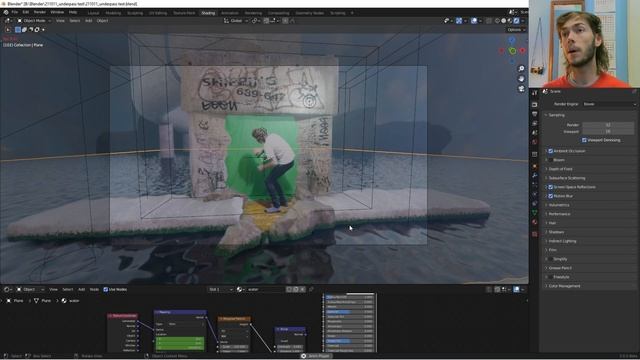Open the Render Engine dropdown
Image resolution: width=640 pixels, height=360 pixels.
pyautogui.click(x=609, y=104)
